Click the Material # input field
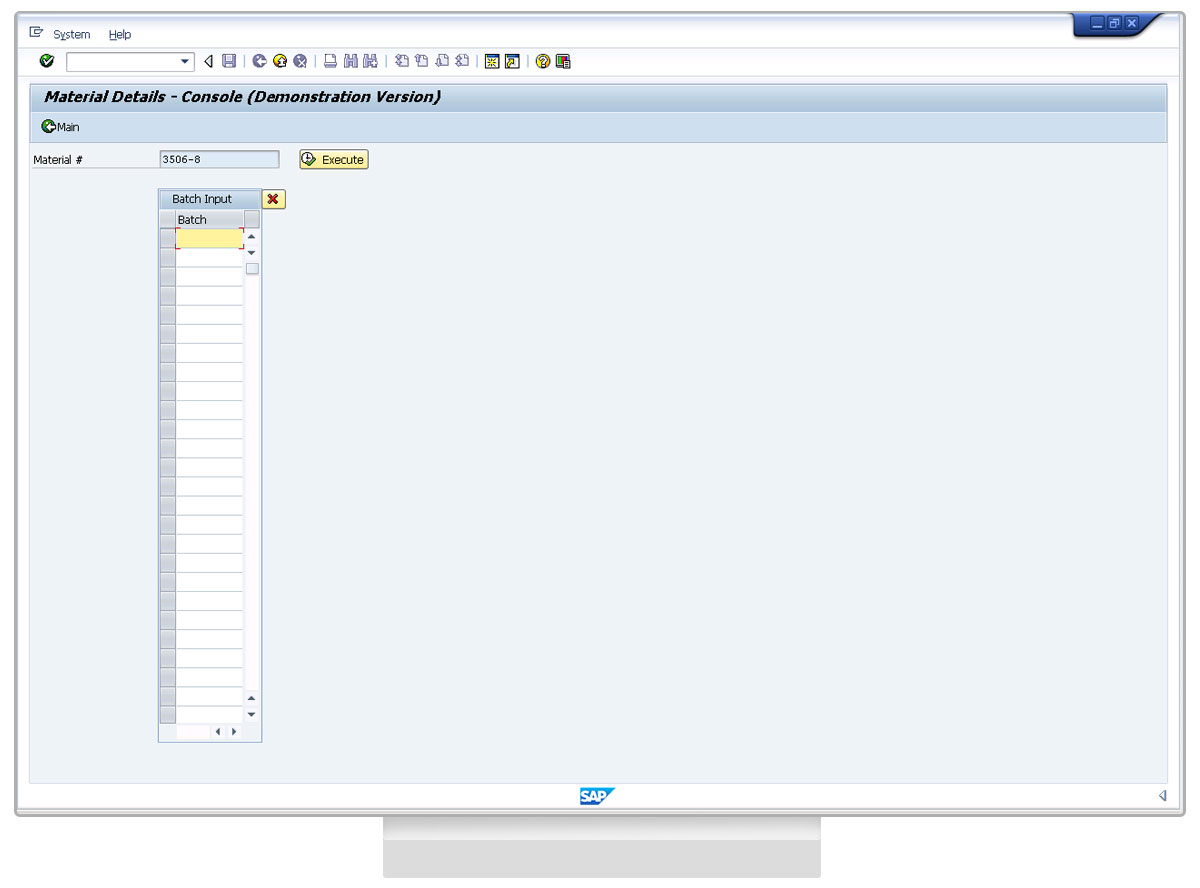Image resolution: width=1200 pixels, height=888 pixels. click(x=219, y=159)
